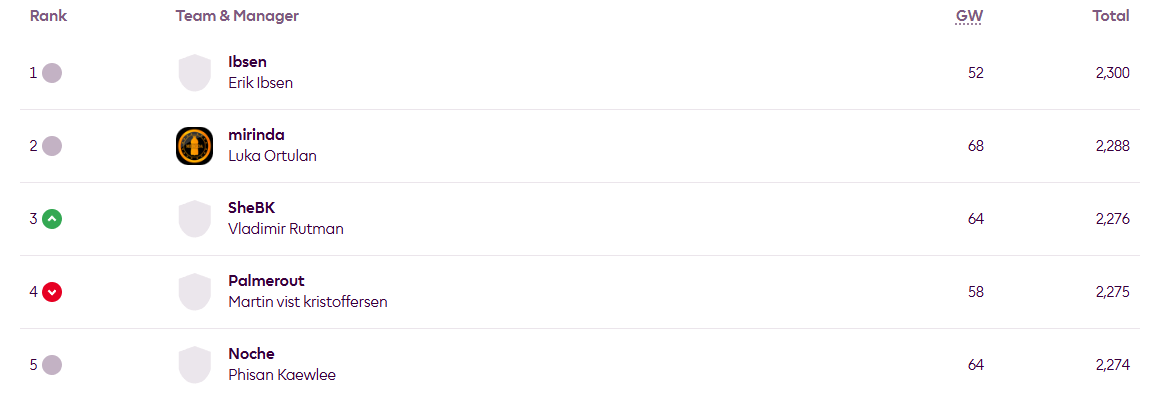Open the mirinda team link
This screenshot has width=1160, height=400.
pyautogui.click(x=256, y=135)
